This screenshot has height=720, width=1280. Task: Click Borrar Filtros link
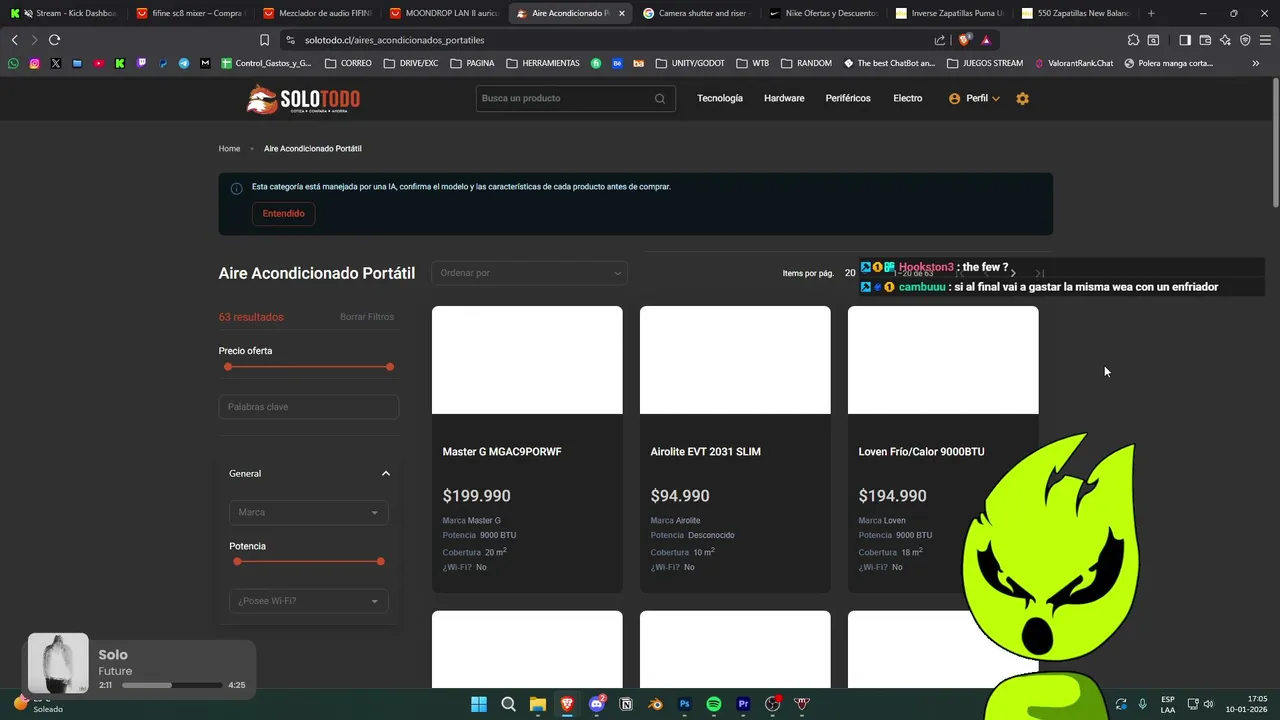pos(367,317)
